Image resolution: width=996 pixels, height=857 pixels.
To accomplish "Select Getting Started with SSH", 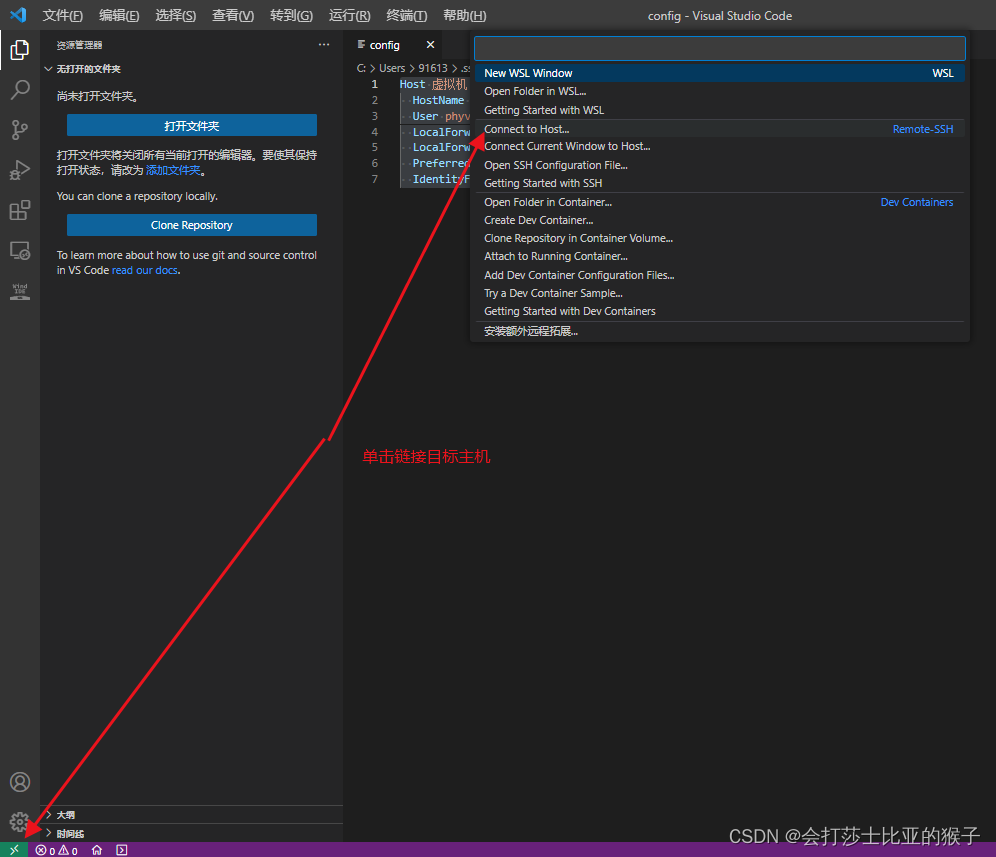I will click(720, 183).
